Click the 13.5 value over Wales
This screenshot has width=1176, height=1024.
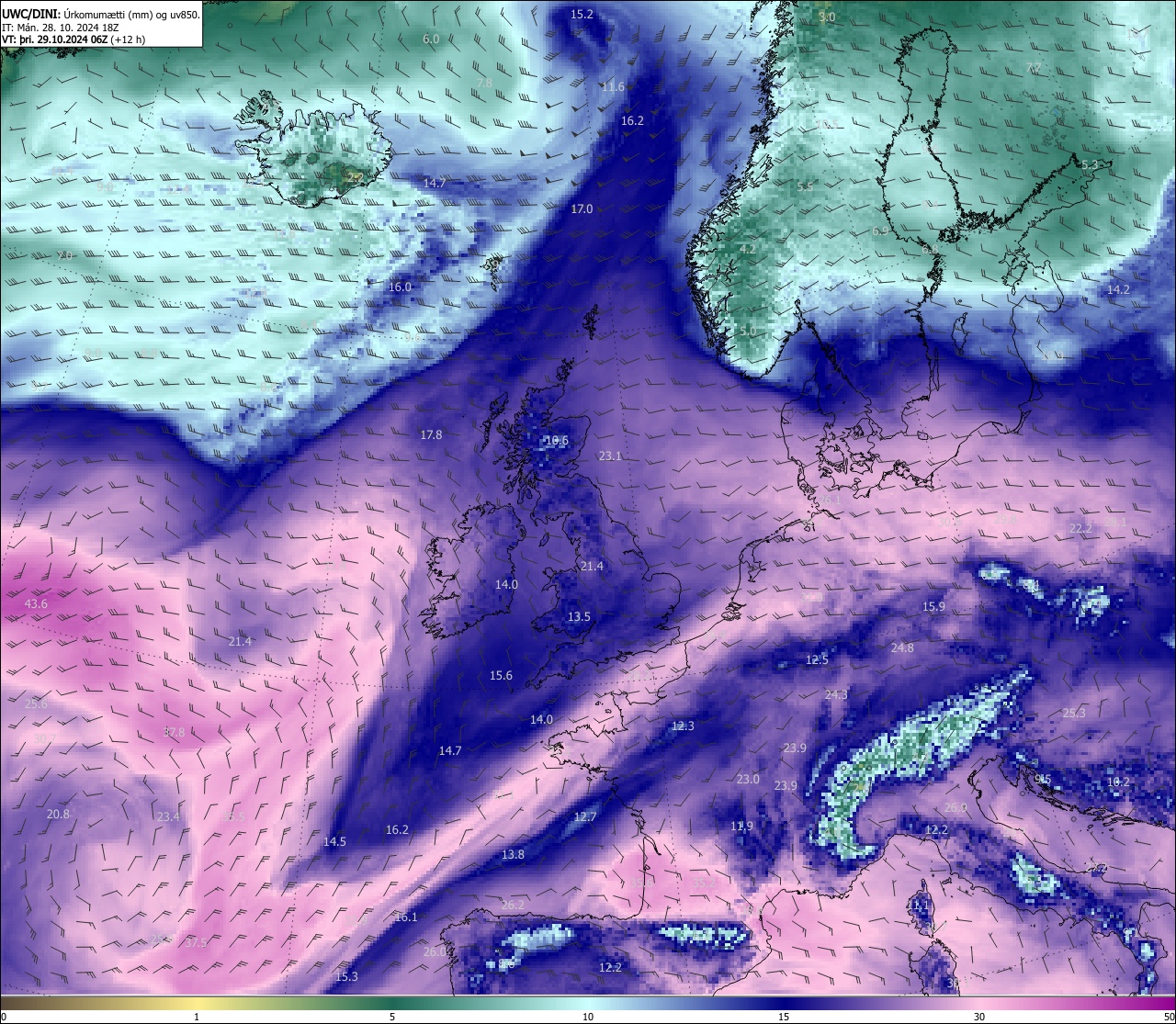(579, 617)
